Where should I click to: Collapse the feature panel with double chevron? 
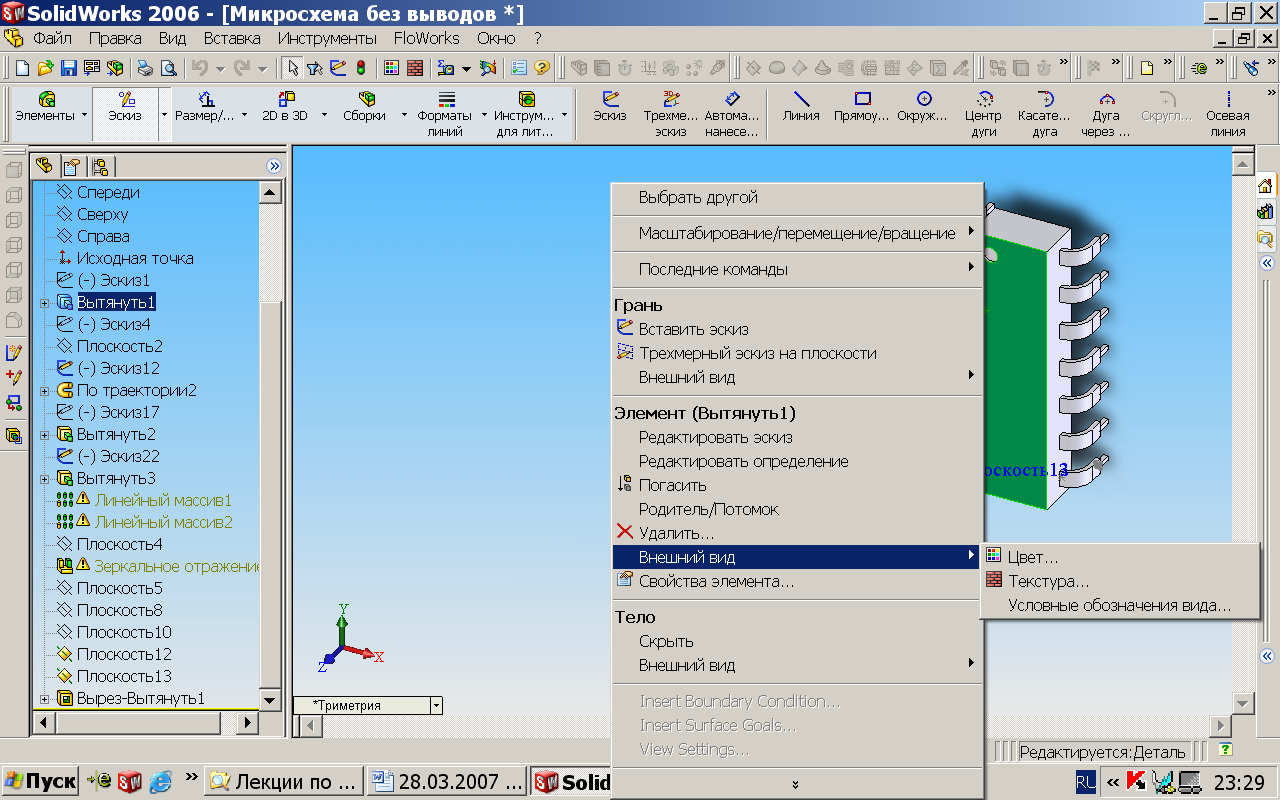(274, 166)
